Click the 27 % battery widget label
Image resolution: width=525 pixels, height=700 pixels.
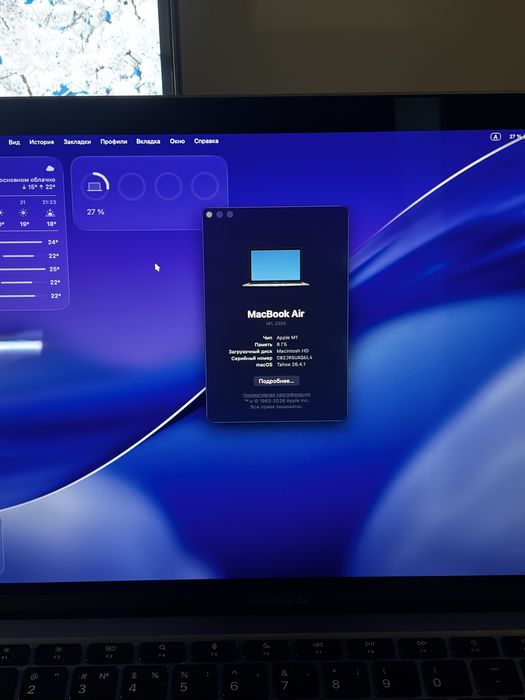96,212
